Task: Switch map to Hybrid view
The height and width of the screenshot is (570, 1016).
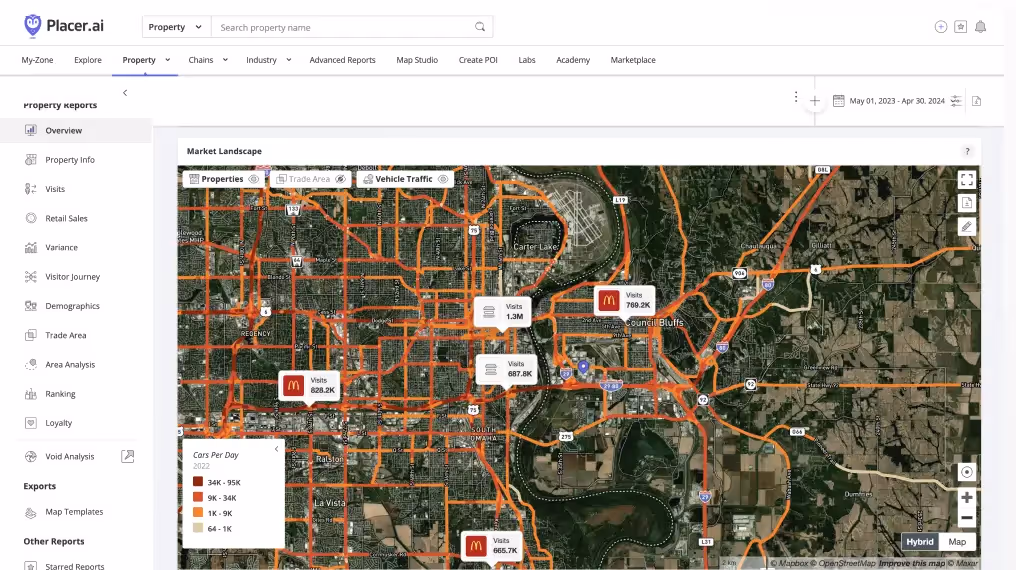Action: (x=919, y=542)
